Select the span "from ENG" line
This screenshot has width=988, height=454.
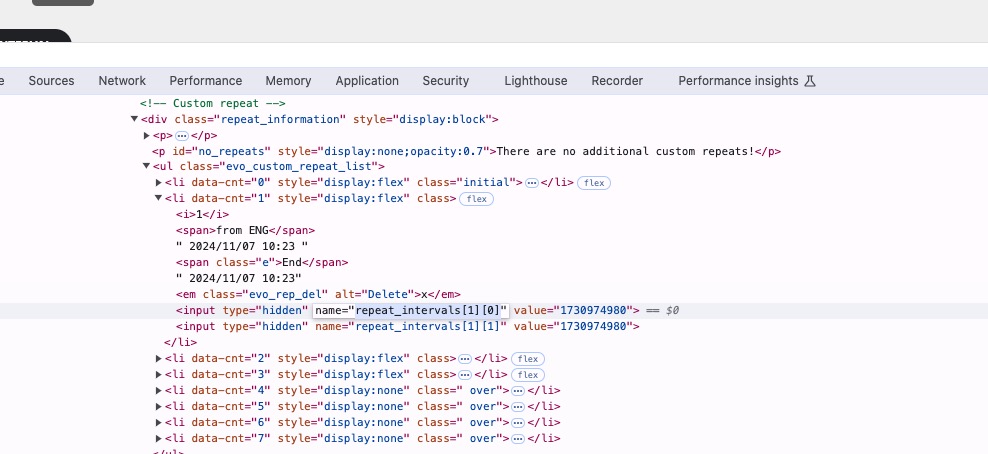(245, 230)
